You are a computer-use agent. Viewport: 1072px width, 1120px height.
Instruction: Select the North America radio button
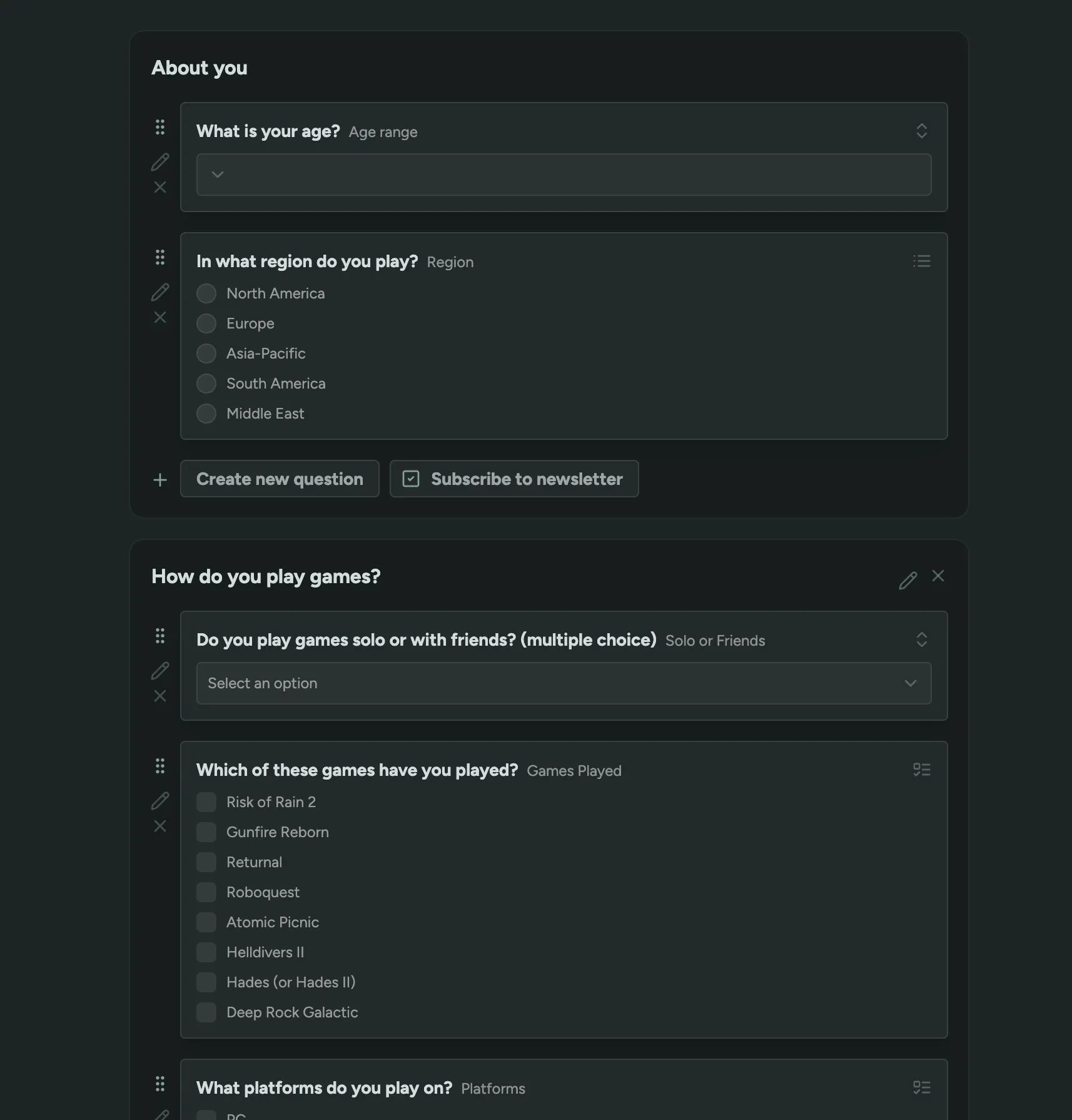[206, 293]
